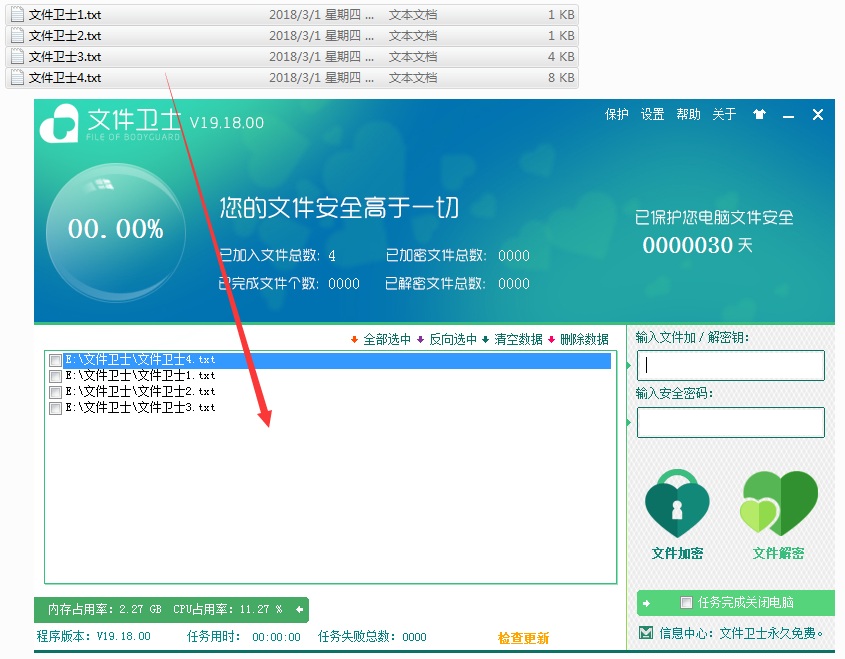Click 全部选中 to select all files
The image size is (845, 659).
click(x=387, y=339)
